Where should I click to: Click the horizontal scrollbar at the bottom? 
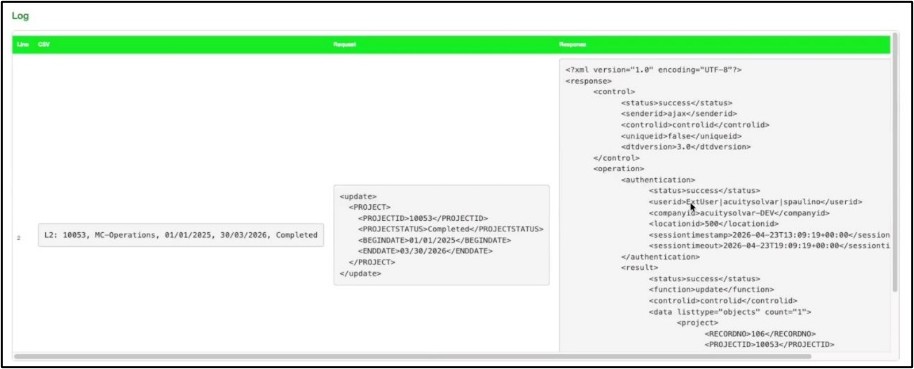[412, 356]
